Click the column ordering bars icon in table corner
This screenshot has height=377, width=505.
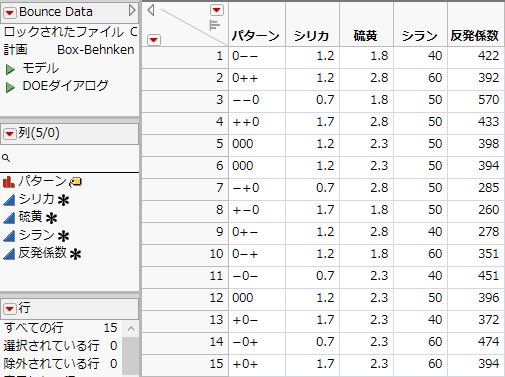pyautogui.click(x=215, y=25)
